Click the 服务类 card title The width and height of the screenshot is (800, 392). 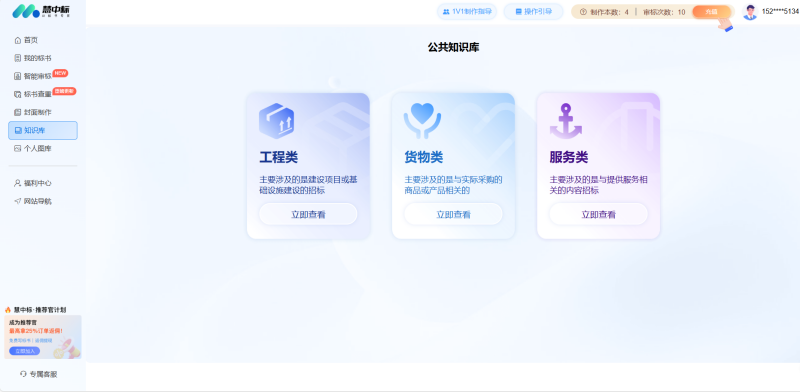[569, 157]
